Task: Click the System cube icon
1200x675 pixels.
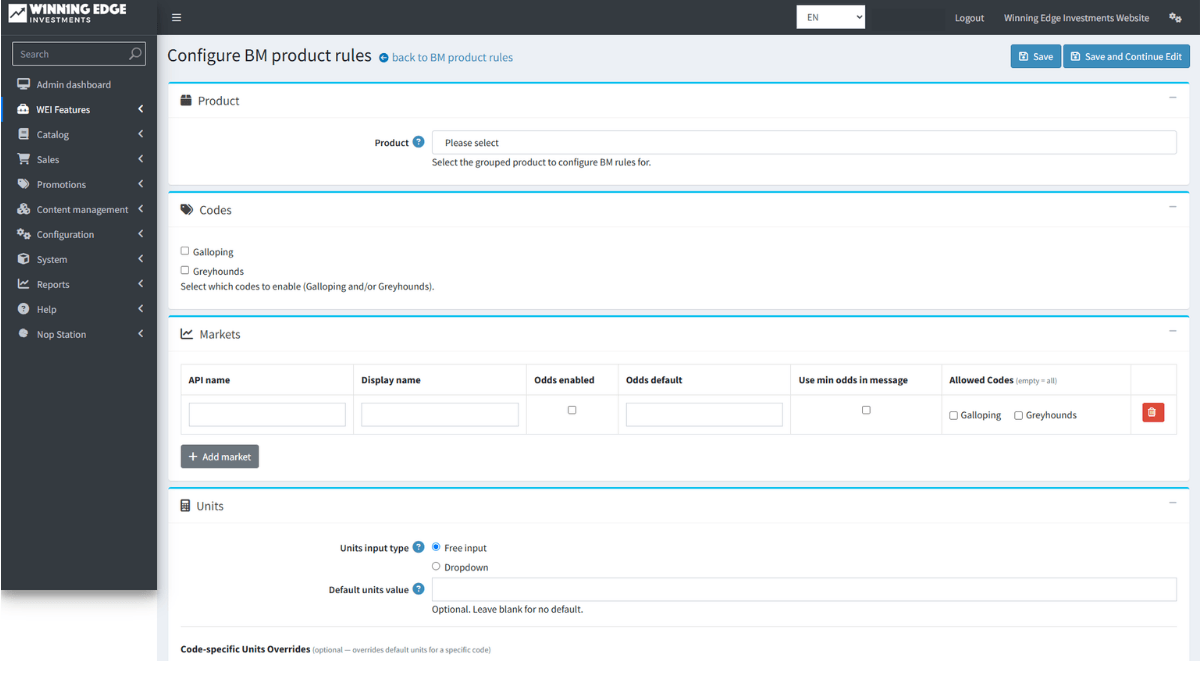Action: pyautogui.click(x=24, y=259)
